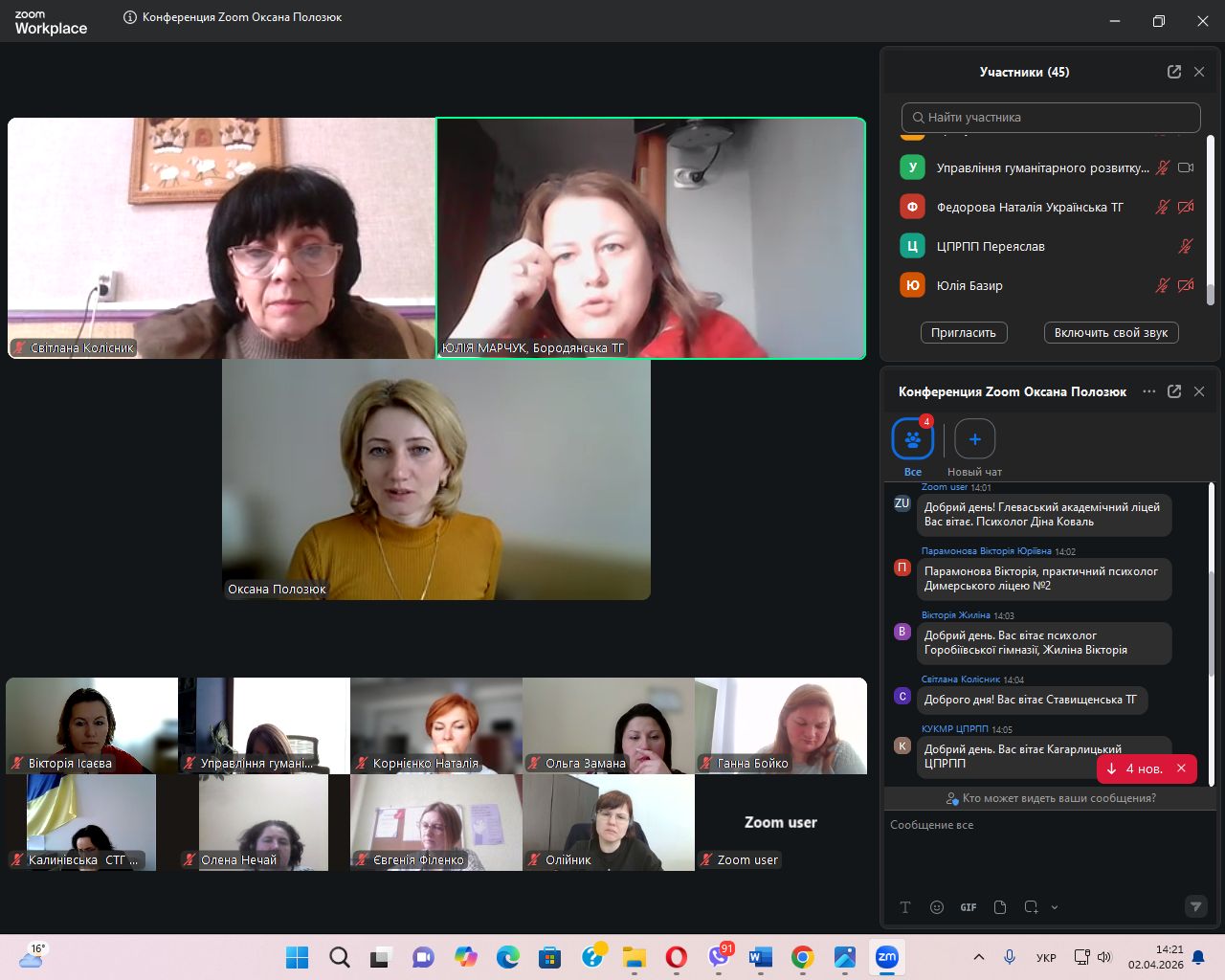1225x980 pixels.
Task: Start a new chat with Новый чат
Action: (974, 440)
